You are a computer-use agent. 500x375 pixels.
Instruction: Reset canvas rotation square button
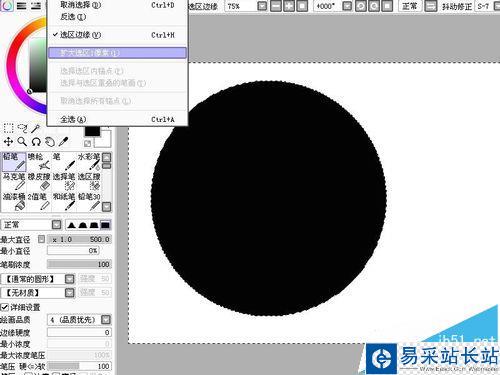tap(387, 6)
